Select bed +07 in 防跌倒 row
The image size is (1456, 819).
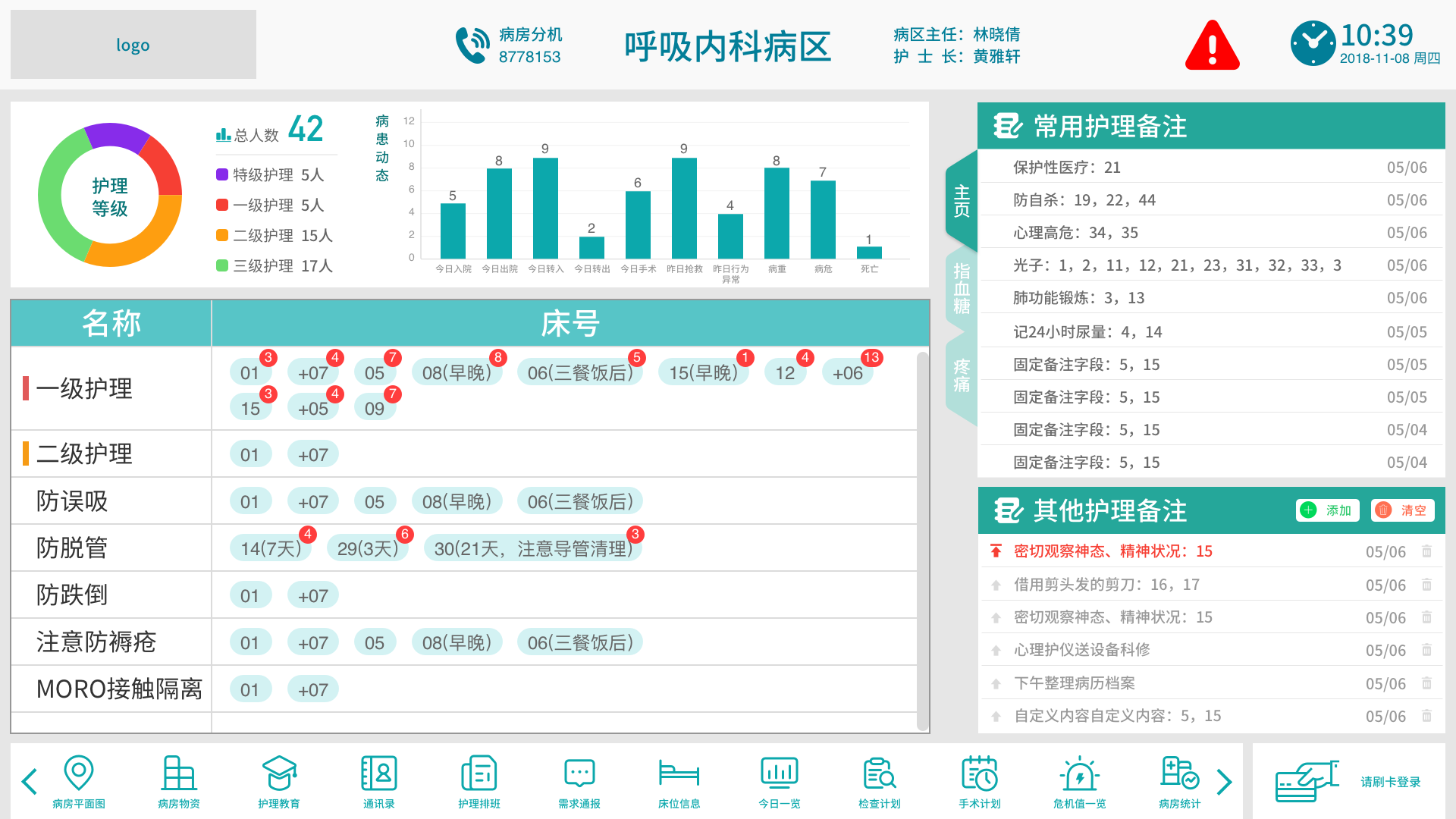pyautogui.click(x=313, y=595)
